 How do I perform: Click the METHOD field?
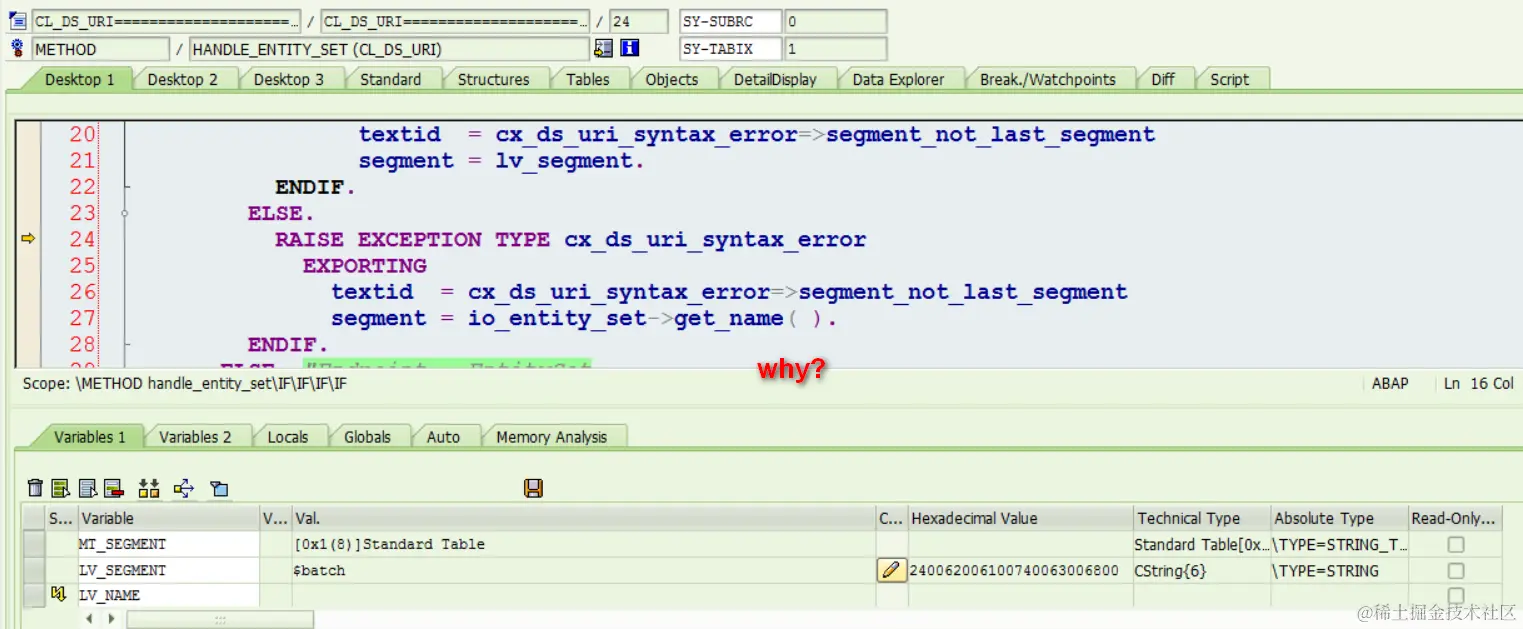[101, 48]
